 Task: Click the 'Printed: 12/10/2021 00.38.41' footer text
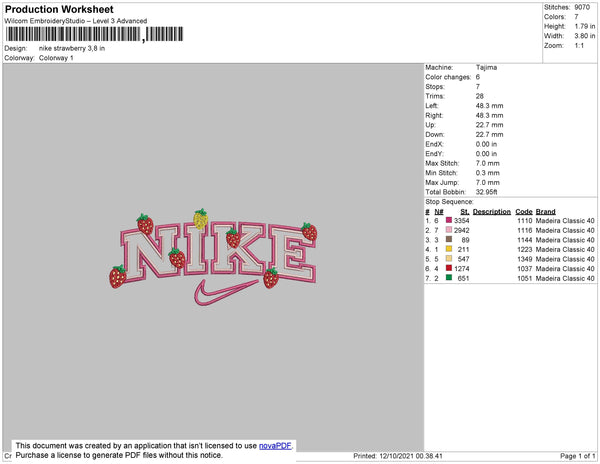tap(398, 456)
